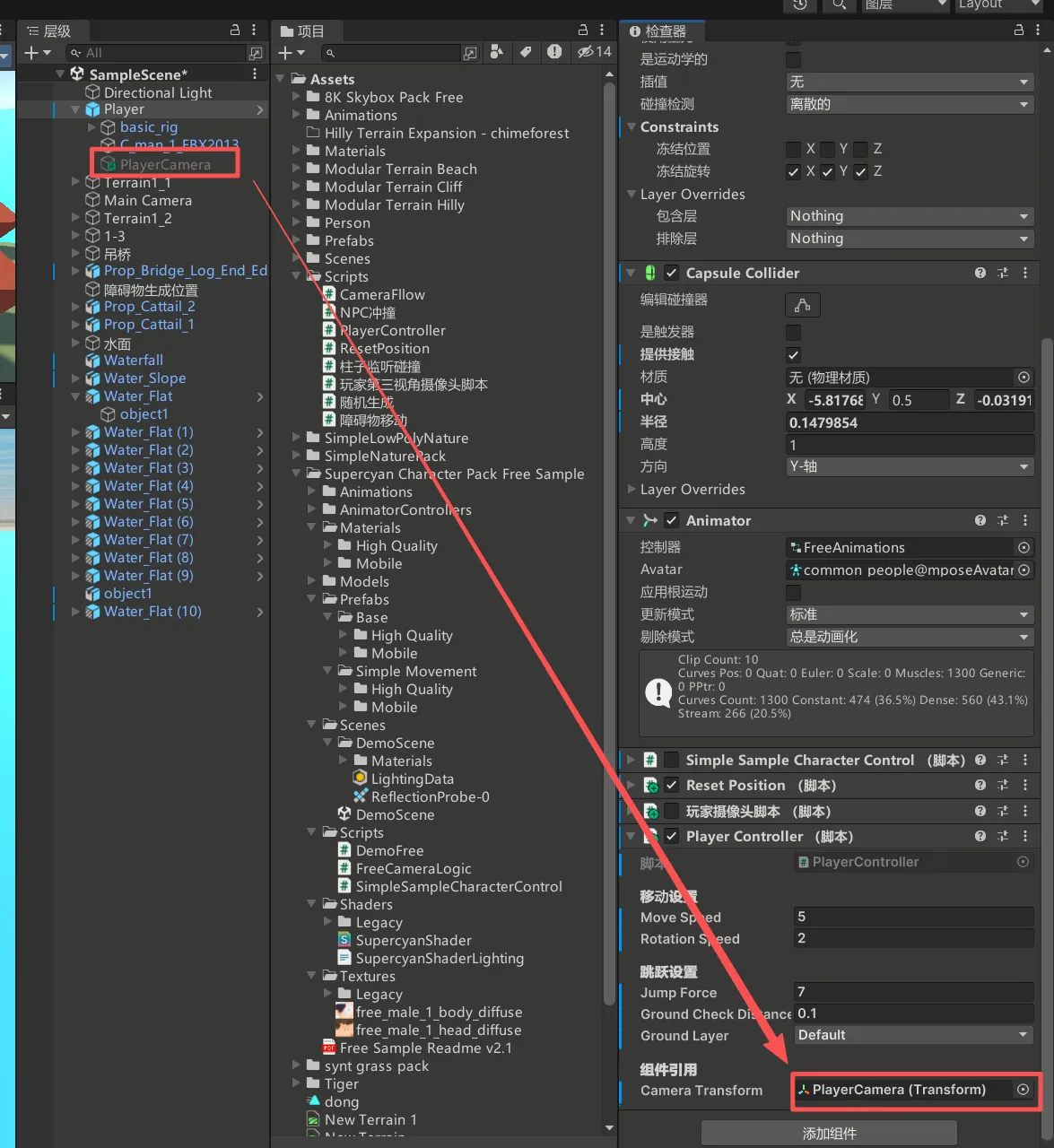Toggle 冻结位置 X checkbox

click(793, 149)
